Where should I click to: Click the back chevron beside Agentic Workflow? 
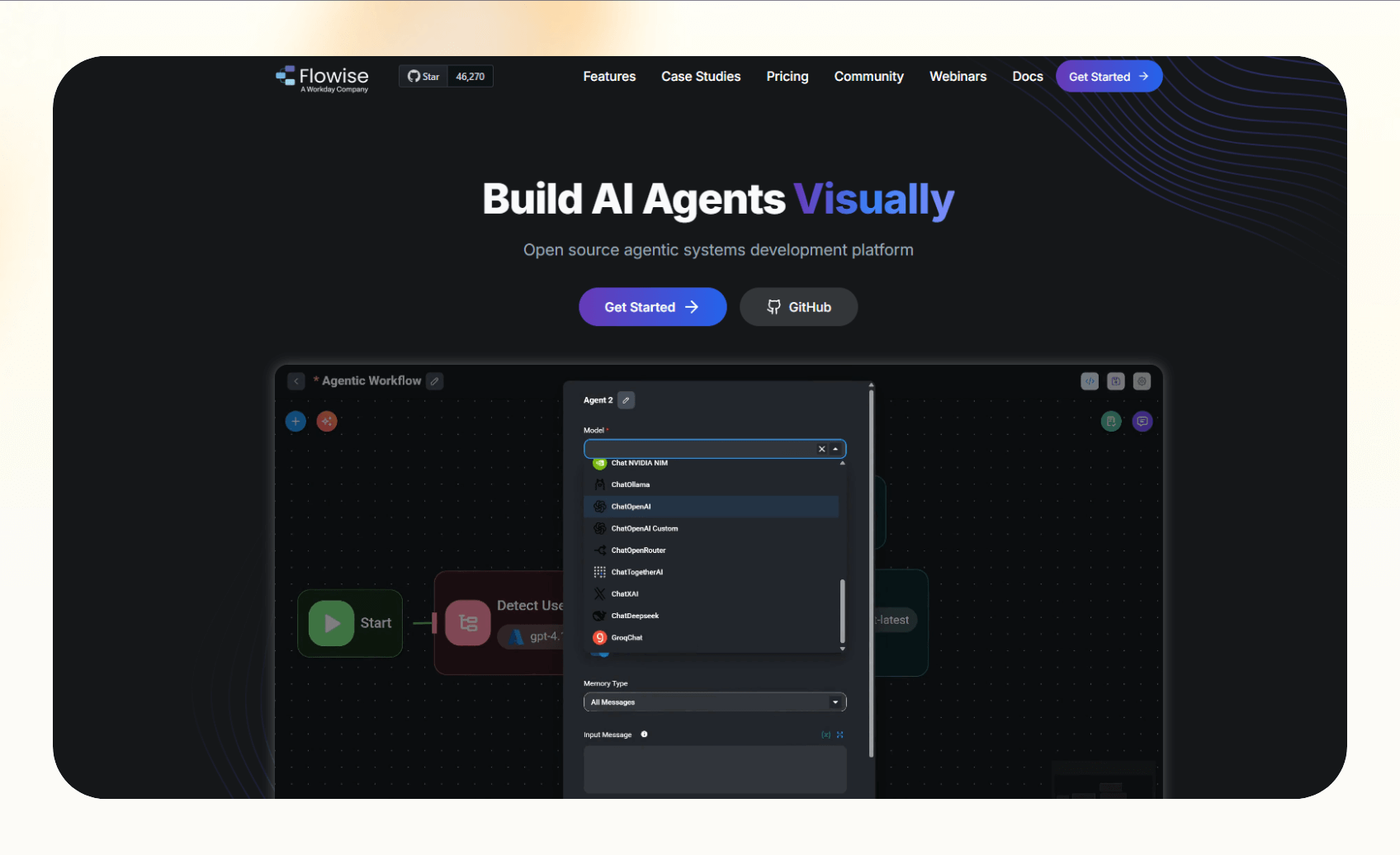[296, 381]
